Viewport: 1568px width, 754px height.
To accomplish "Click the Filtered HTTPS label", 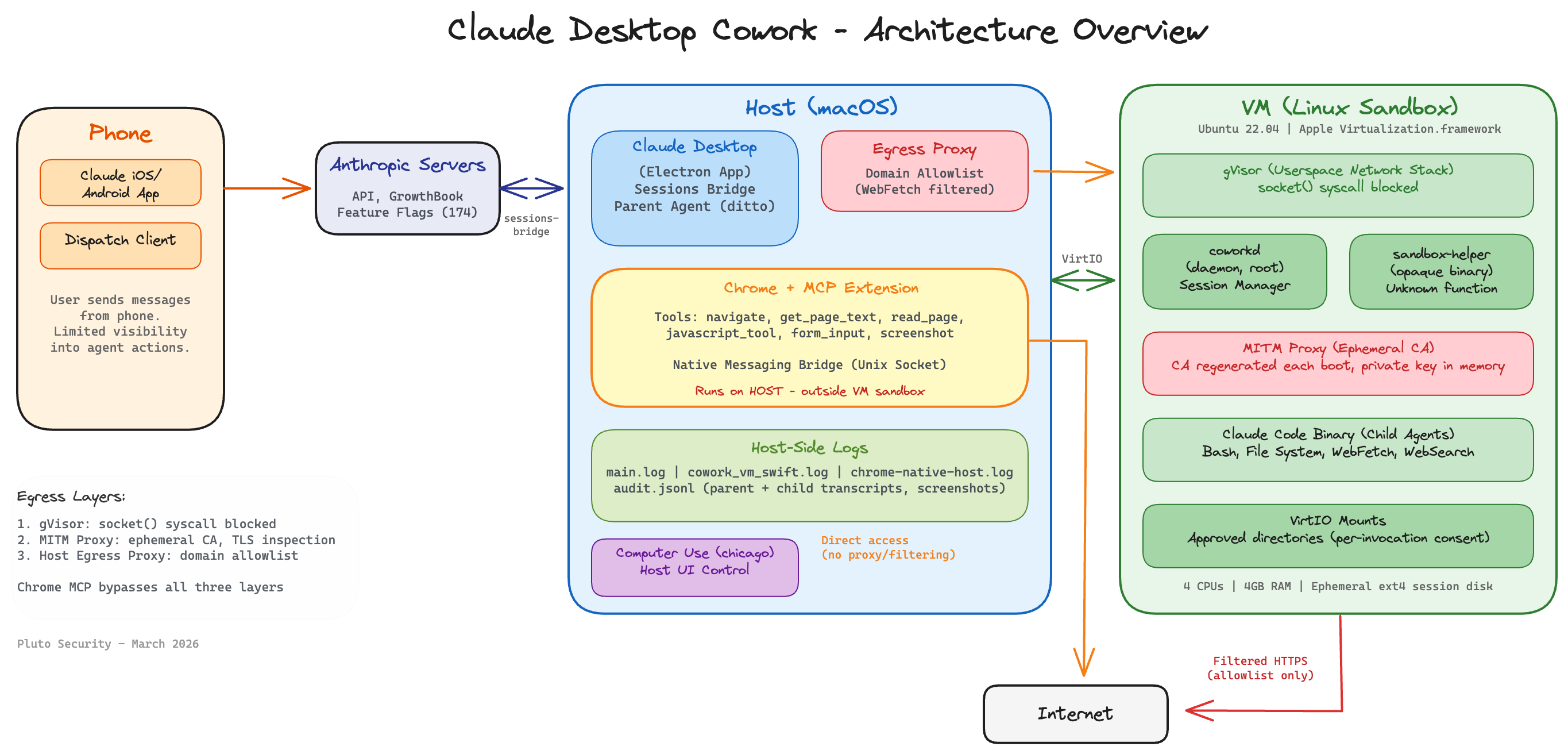I will click(x=1260, y=668).
